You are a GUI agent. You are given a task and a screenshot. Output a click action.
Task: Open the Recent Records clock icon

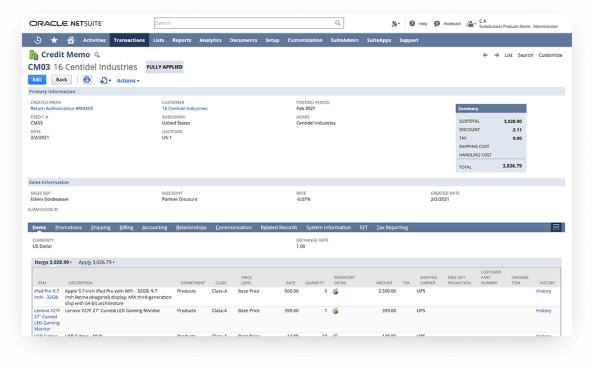[38, 40]
